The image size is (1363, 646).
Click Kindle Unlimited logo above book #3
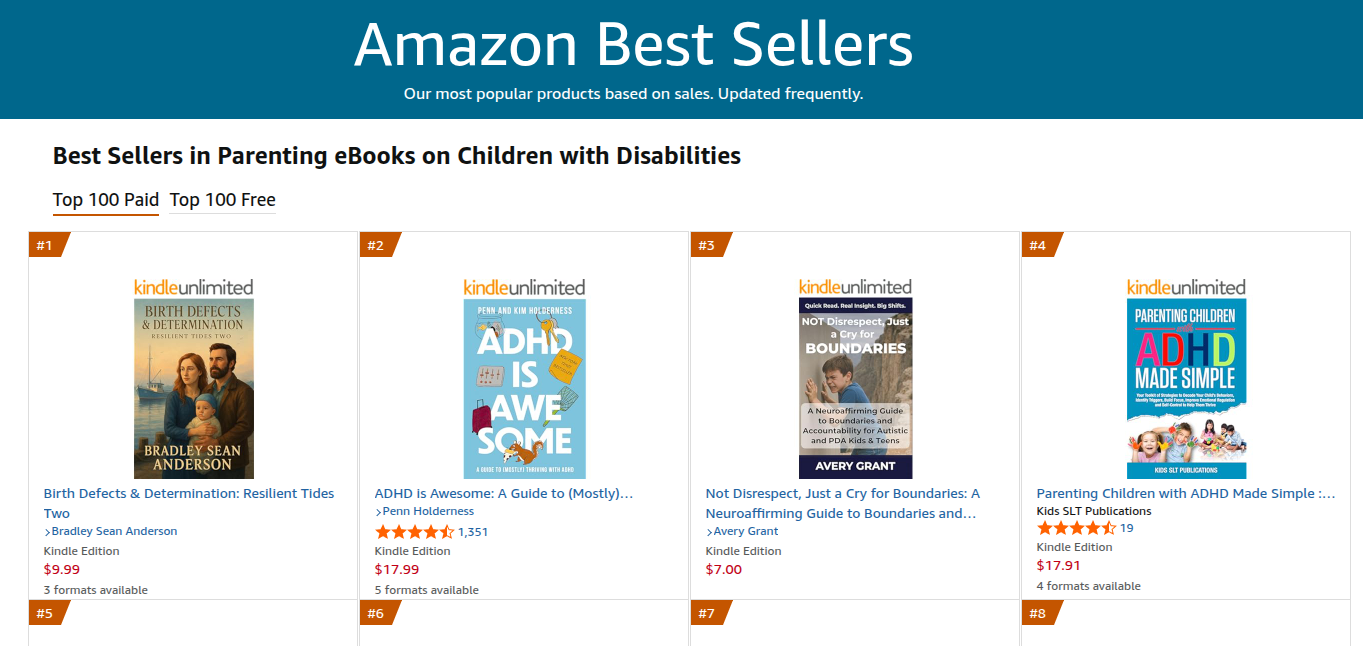(855, 287)
